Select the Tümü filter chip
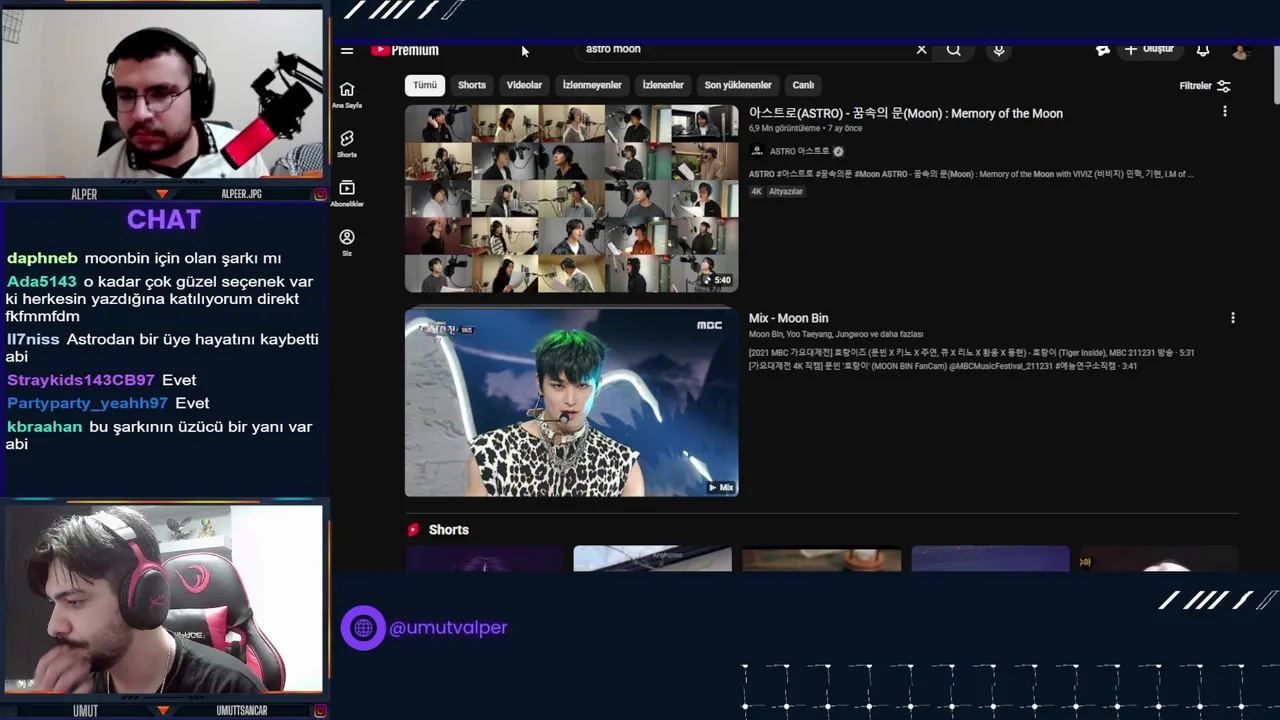 [x=425, y=85]
